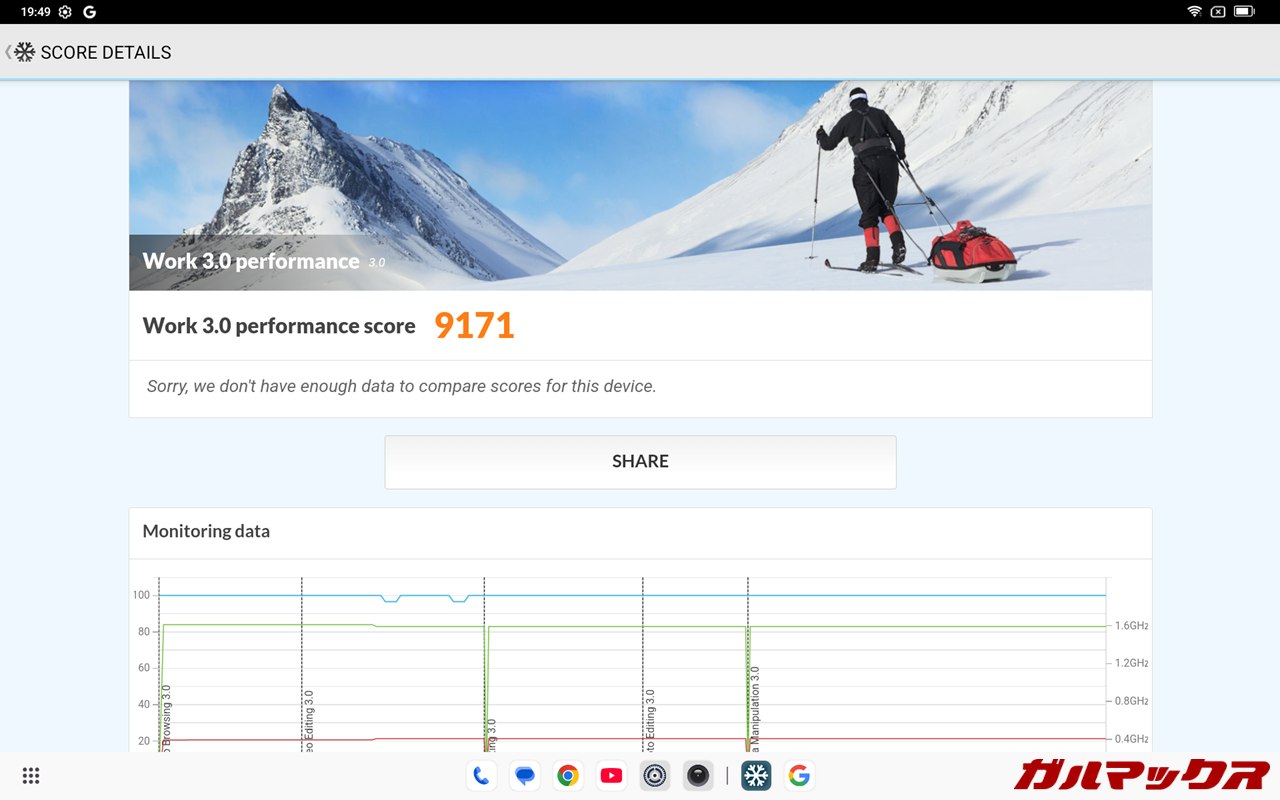
Task: Switch to PCMark app in taskbar
Action: (755, 775)
